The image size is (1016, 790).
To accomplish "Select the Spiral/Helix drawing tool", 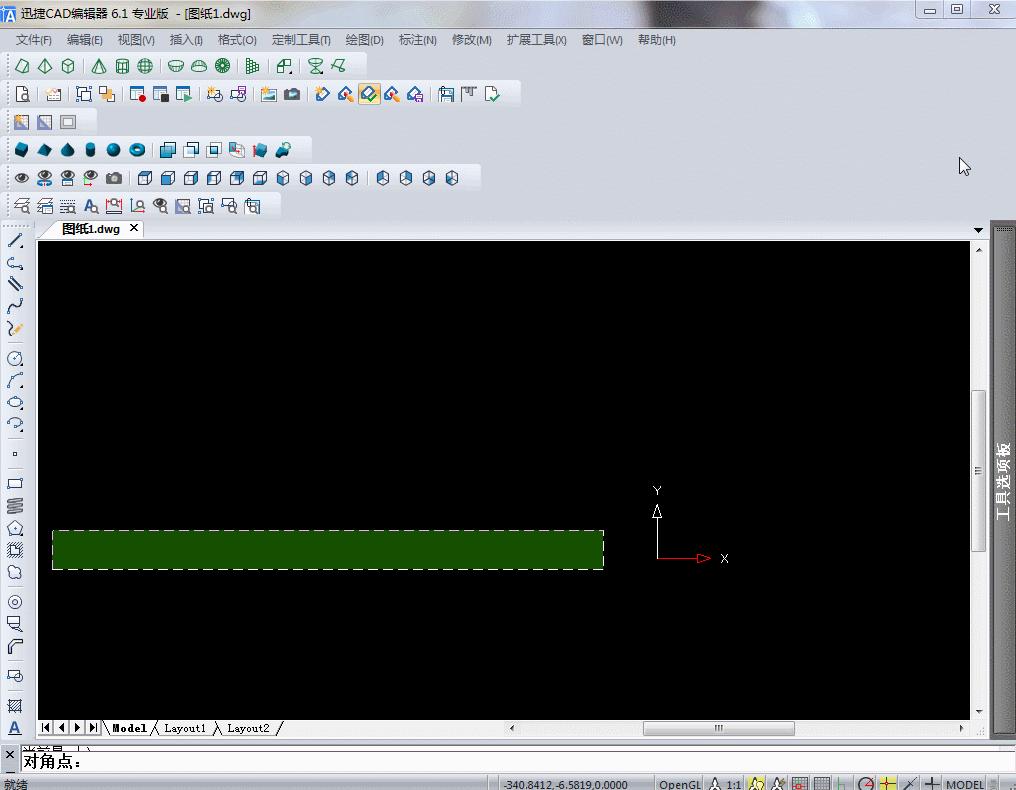I will 14,506.
